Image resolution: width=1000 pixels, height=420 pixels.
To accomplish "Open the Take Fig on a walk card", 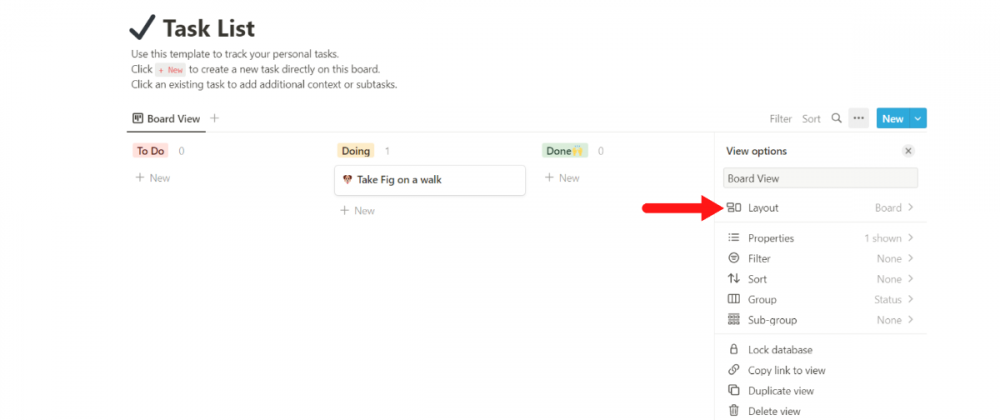I will (x=429, y=180).
